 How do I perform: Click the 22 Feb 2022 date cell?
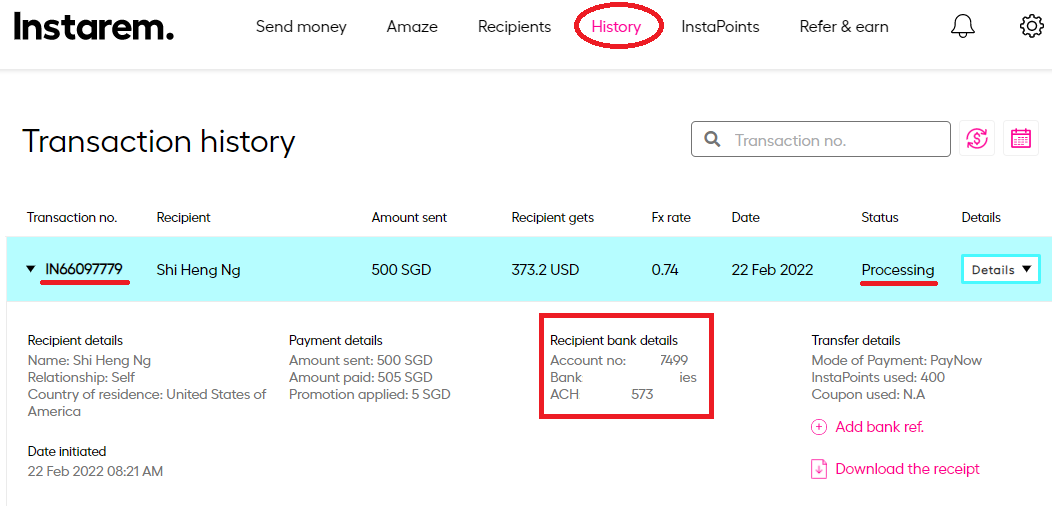point(772,270)
